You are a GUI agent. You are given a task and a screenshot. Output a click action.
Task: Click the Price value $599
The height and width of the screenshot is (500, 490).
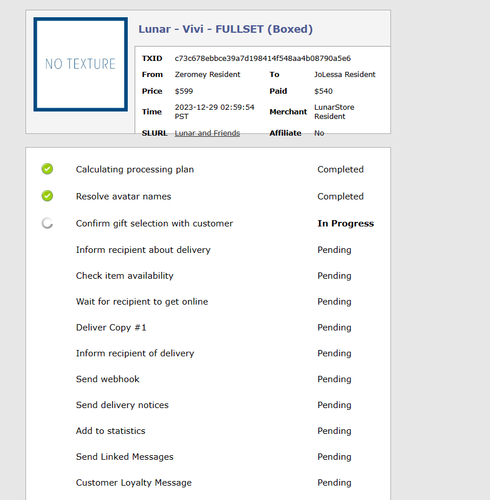point(184,91)
